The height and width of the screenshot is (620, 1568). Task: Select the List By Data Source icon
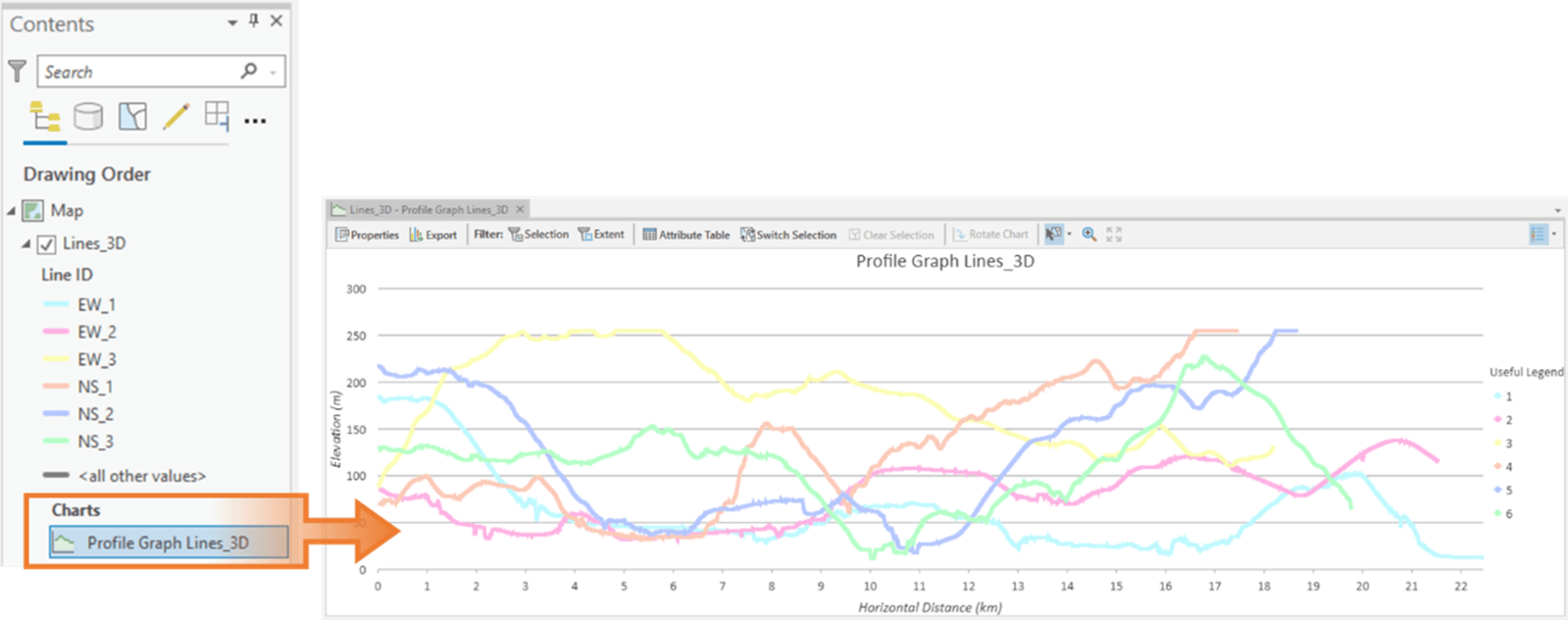tap(88, 117)
